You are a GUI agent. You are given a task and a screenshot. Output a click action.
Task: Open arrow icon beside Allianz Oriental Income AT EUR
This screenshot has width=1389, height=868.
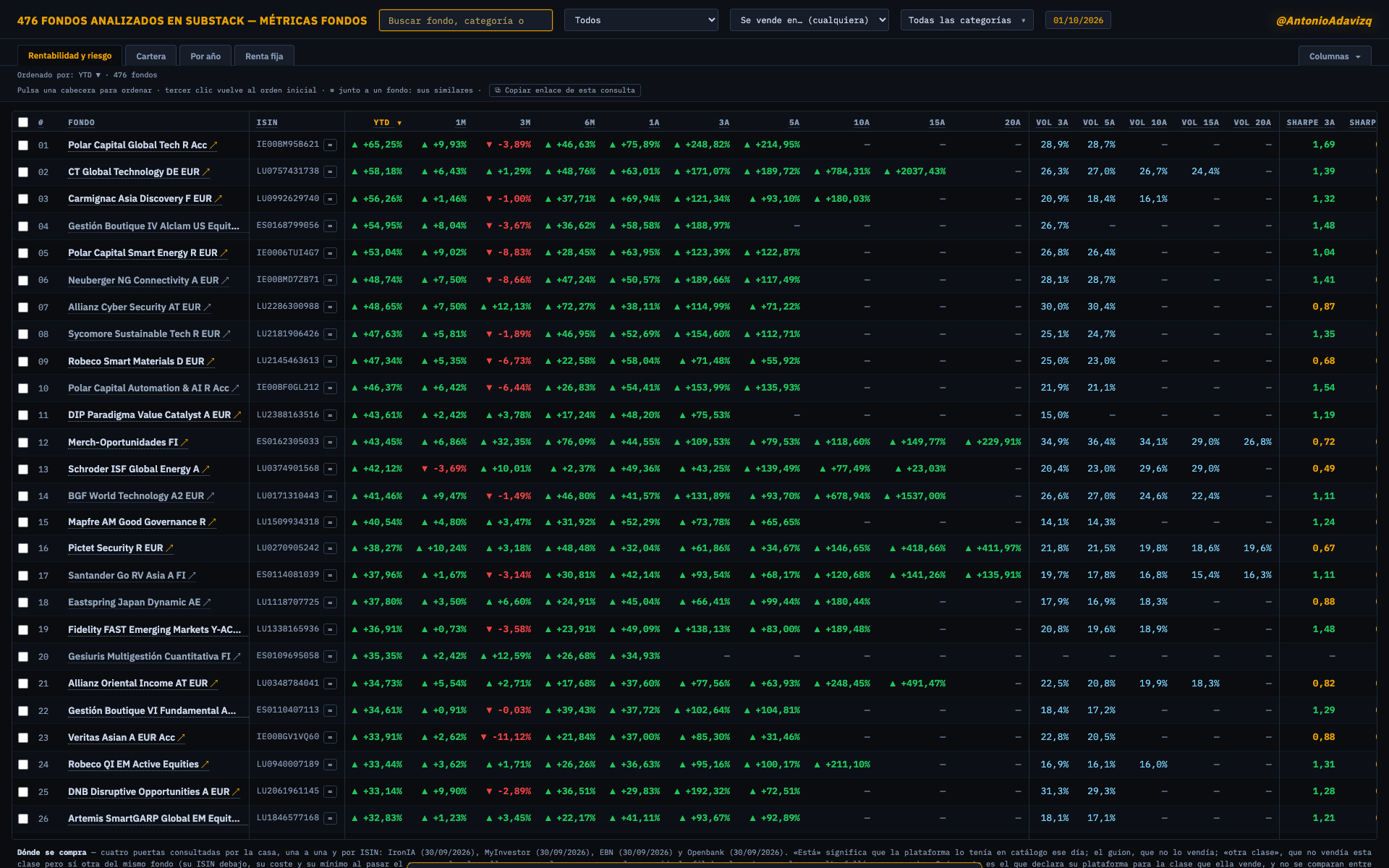[x=214, y=684]
